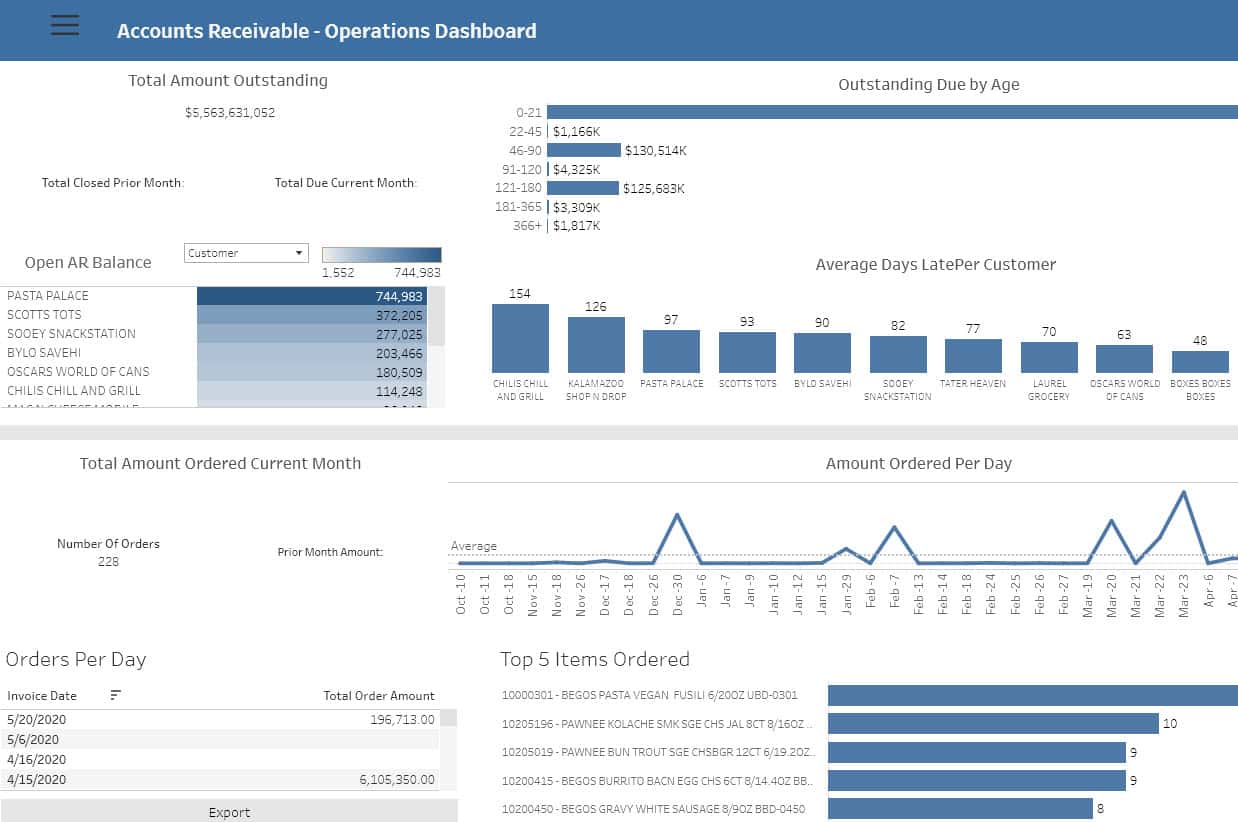Click the 372,205 balance cell
This screenshot has width=1238, height=822.
point(312,315)
